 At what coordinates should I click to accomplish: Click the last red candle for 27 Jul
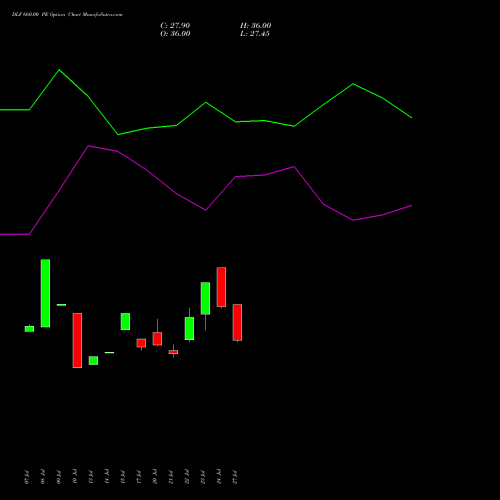[237, 322]
